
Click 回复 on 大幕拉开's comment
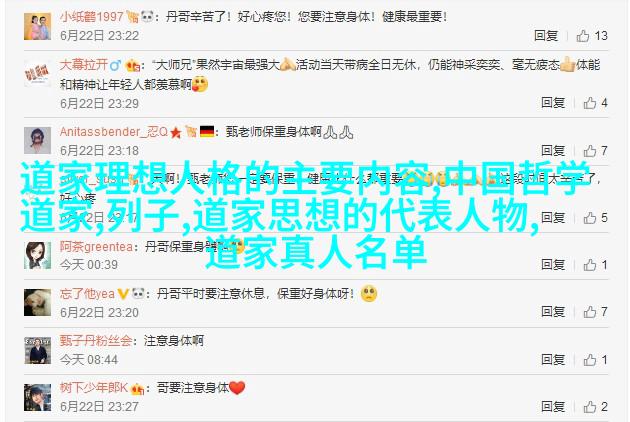(553, 103)
